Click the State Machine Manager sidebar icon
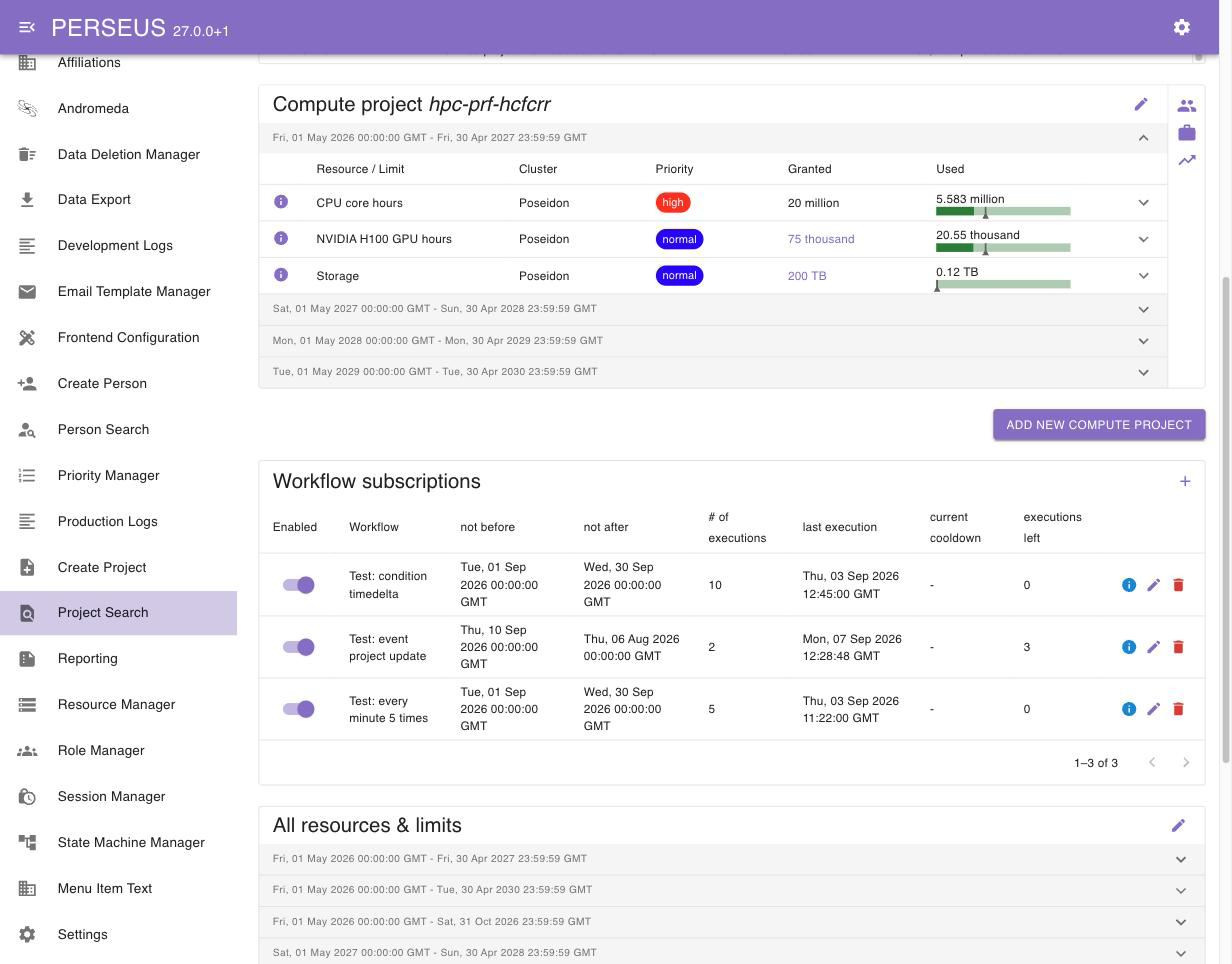Image resolution: width=1232 pixels, height=964 pixels. point(27,842)
